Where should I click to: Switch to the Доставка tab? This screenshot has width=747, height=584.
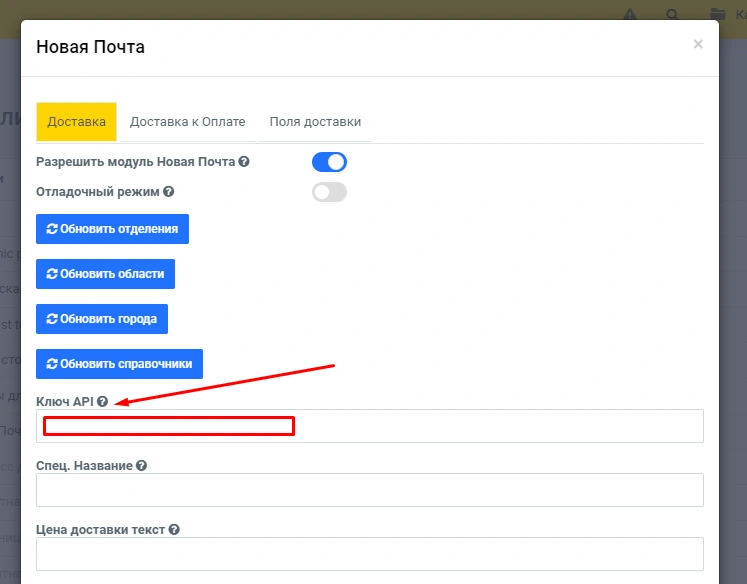coord(76,122)
